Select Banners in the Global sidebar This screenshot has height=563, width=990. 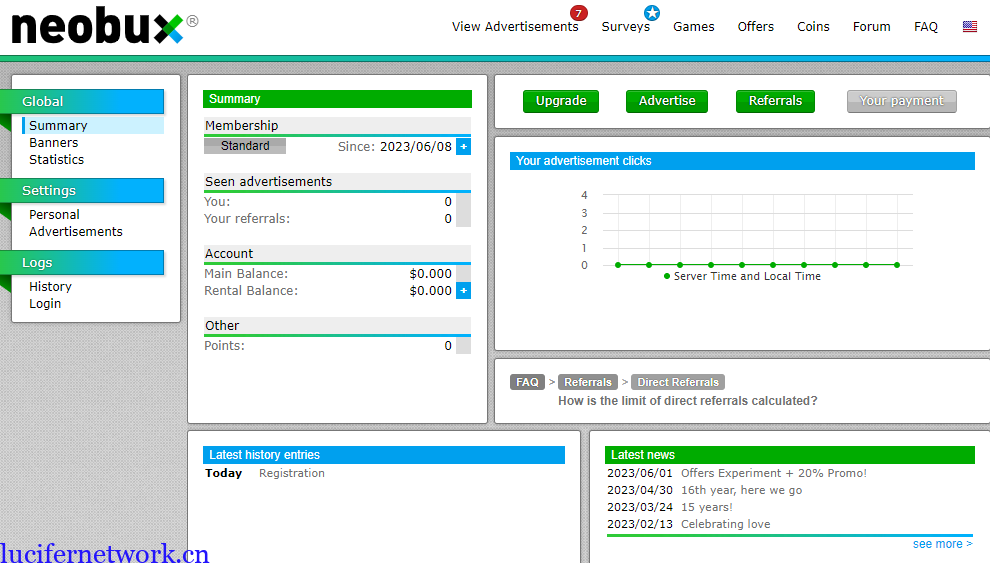53,143
